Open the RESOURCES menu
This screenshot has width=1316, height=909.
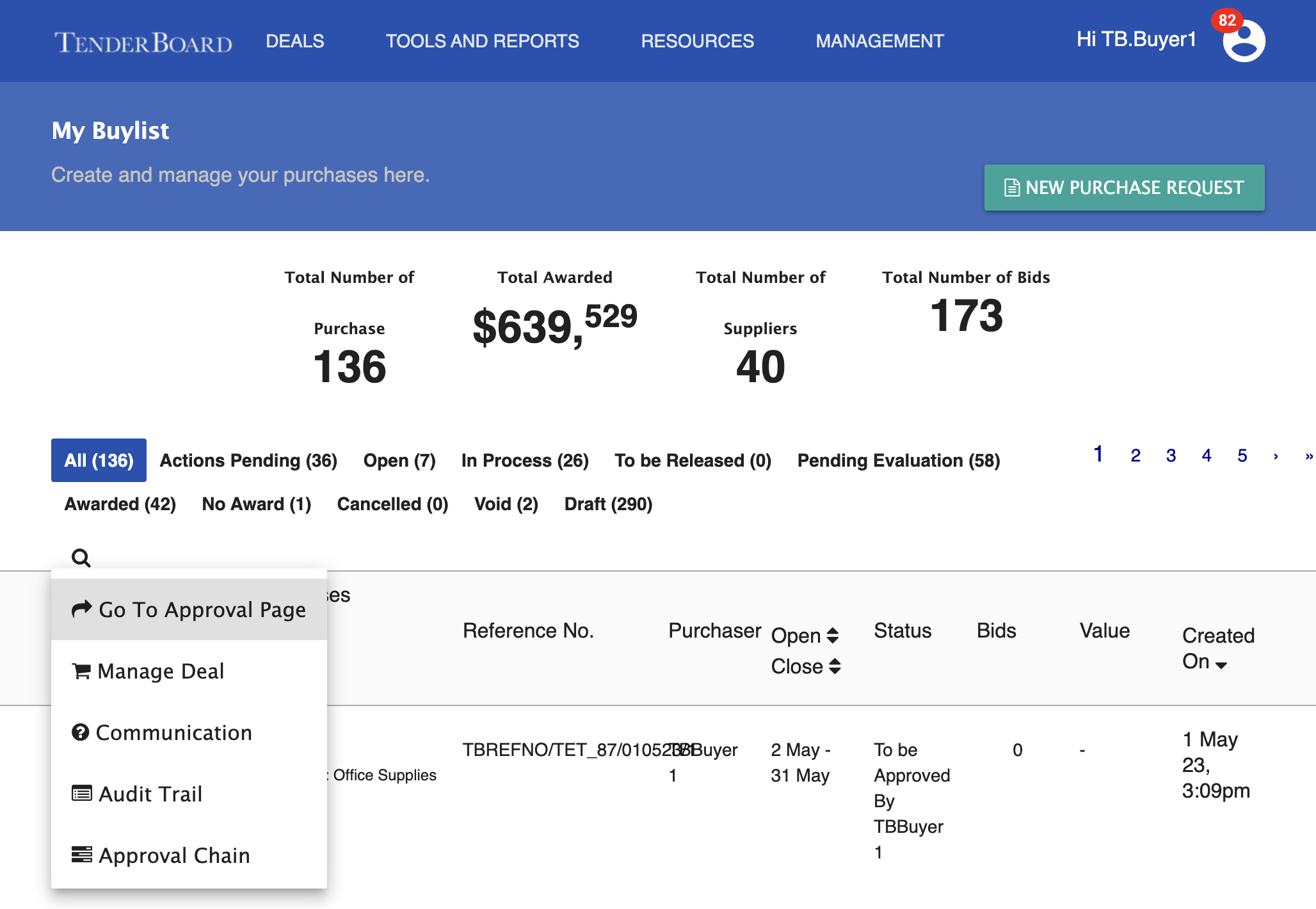[697, 41]
